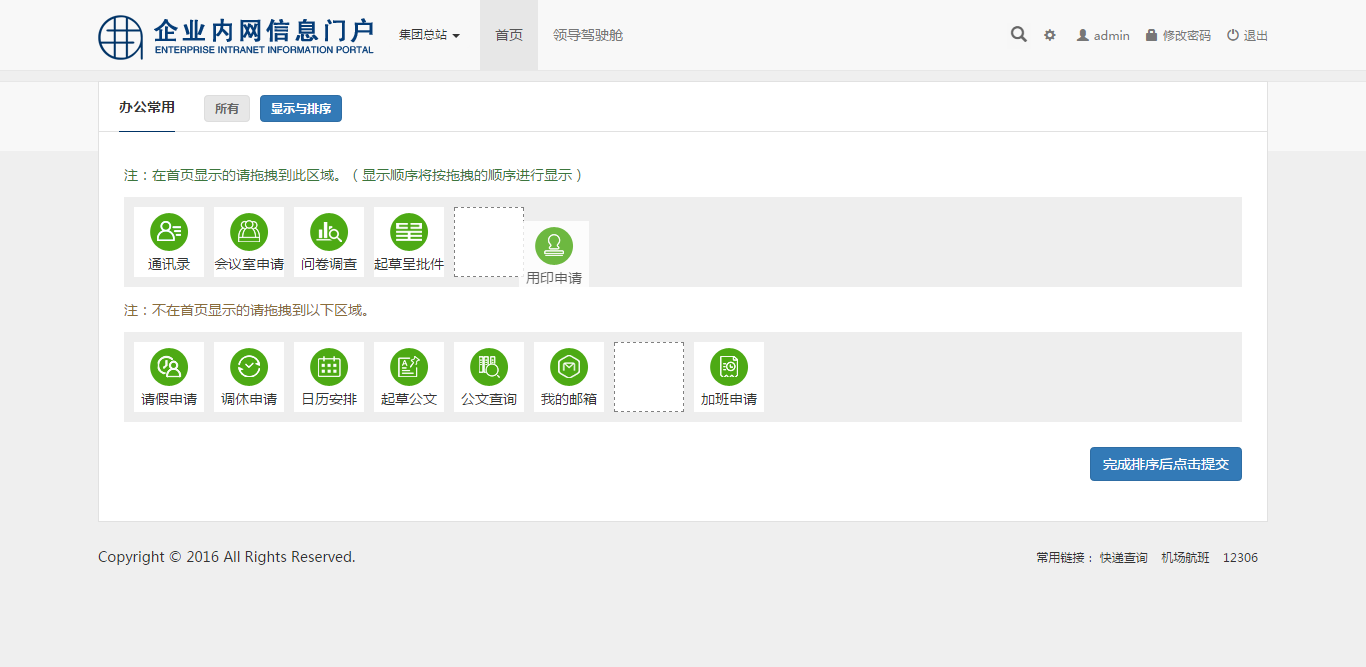Open the 我的邮箱 mailbox icon
This screenshot has height=667, width=1366.
coord(569,368)
